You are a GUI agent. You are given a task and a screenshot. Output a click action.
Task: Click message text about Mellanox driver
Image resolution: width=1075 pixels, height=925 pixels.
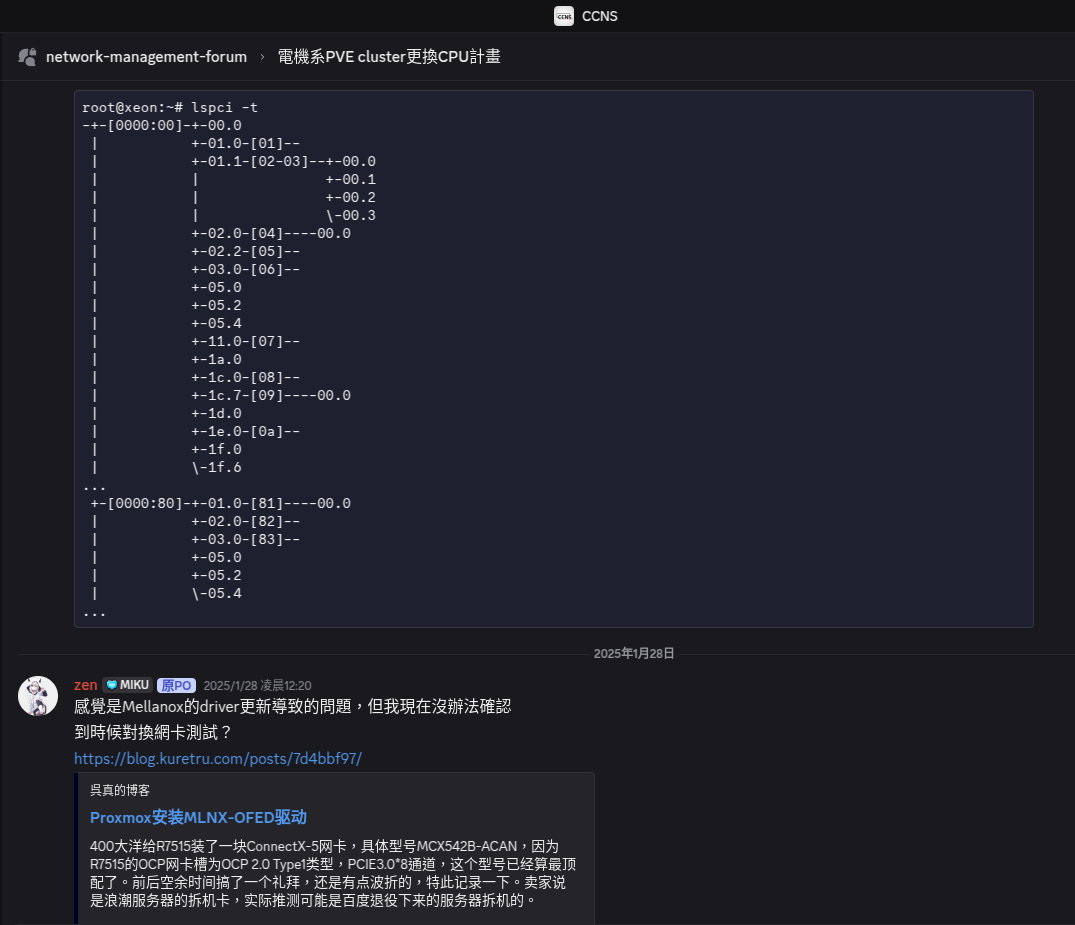point(293,706)
